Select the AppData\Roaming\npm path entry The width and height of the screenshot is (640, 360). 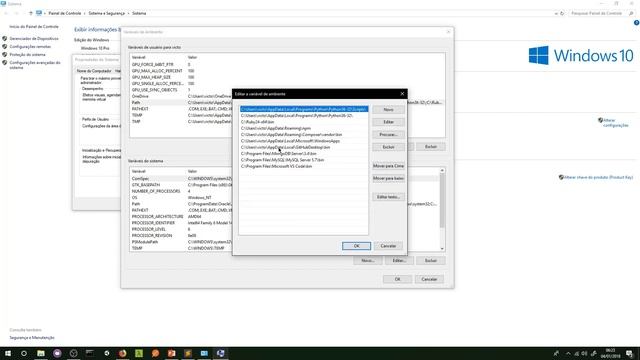[x=304, y=128]
